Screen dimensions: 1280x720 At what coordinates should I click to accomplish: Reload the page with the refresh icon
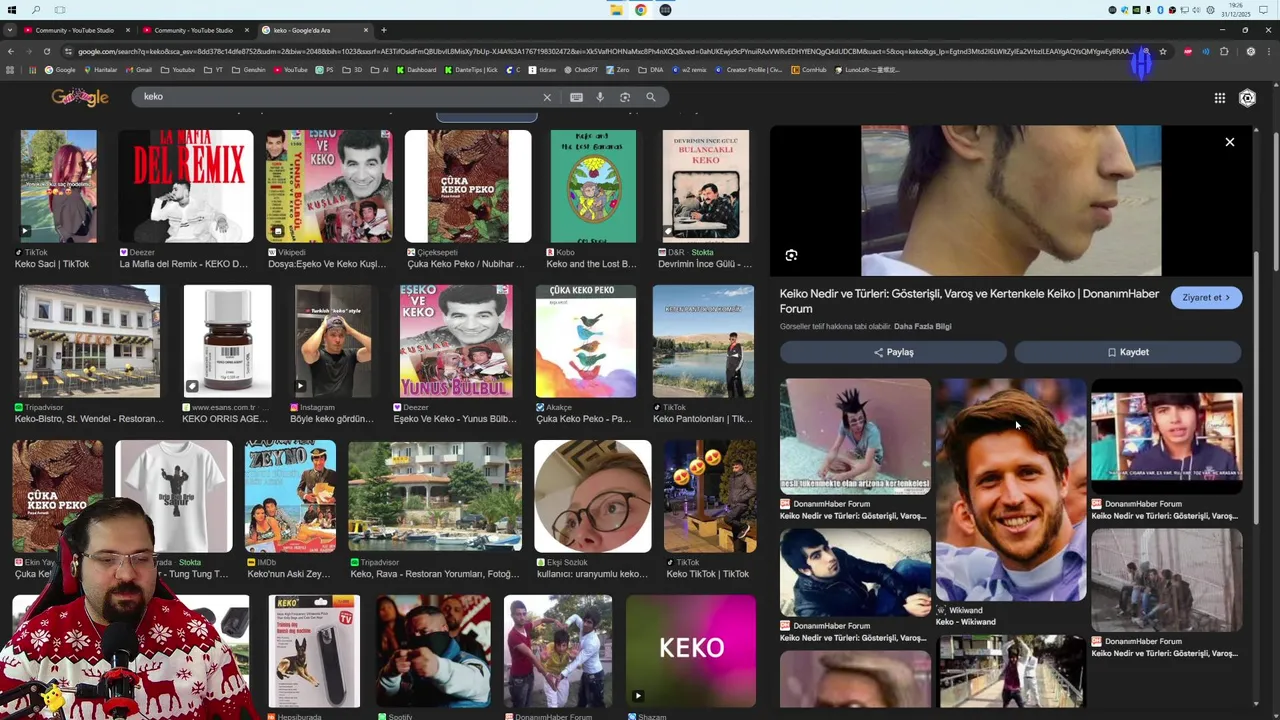point(48,51)
